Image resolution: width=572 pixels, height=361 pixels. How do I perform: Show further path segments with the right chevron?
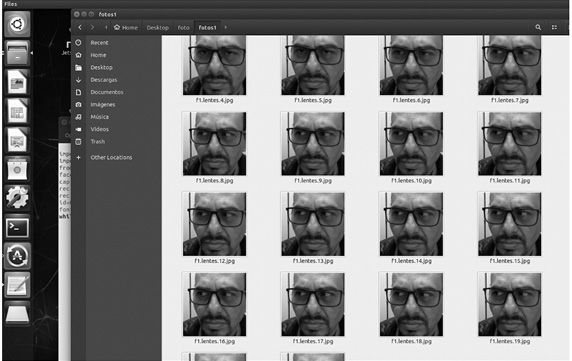pos(225,27)
